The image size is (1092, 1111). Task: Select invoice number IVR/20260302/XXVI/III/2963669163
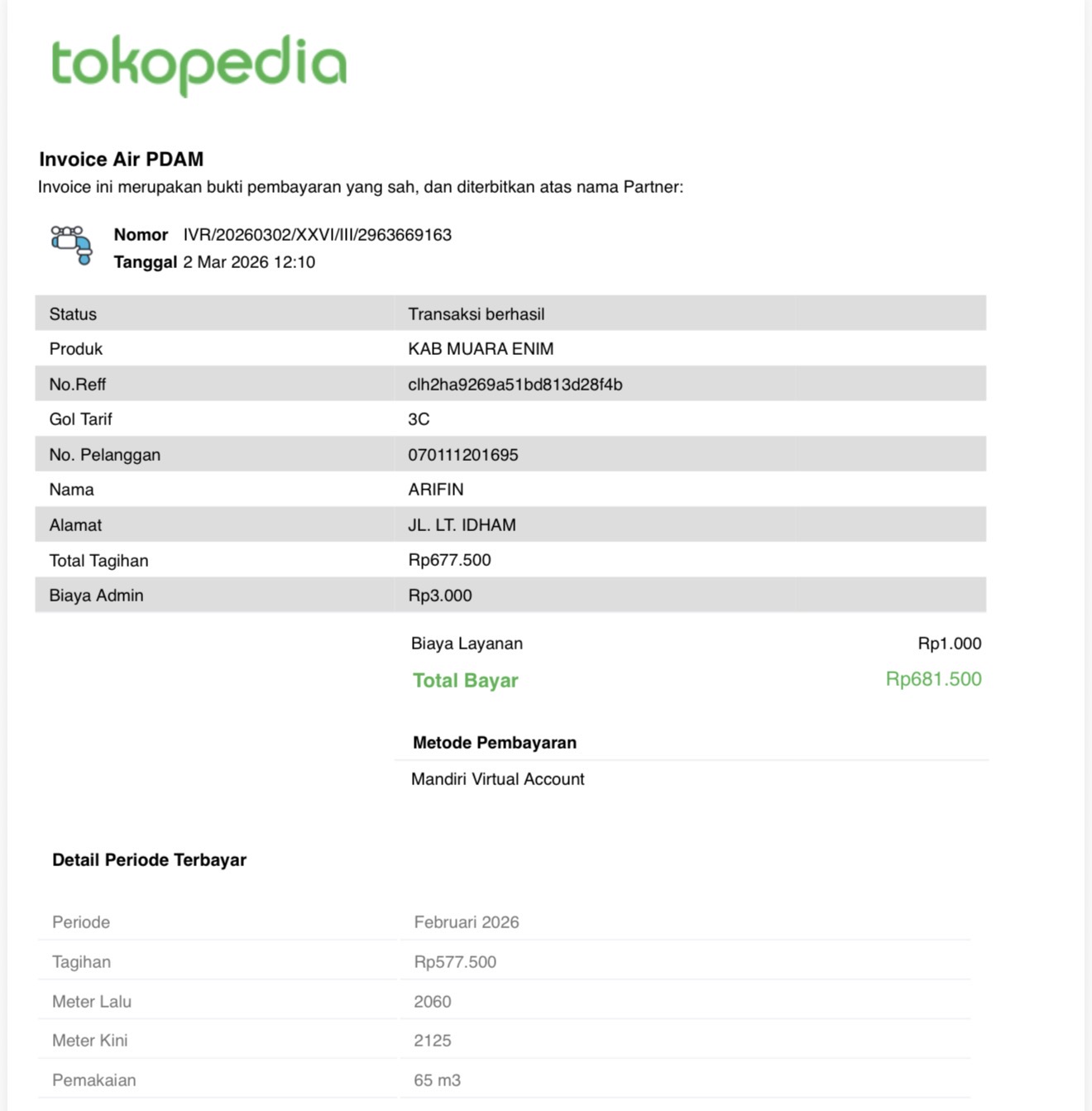(x=317, y=235)
